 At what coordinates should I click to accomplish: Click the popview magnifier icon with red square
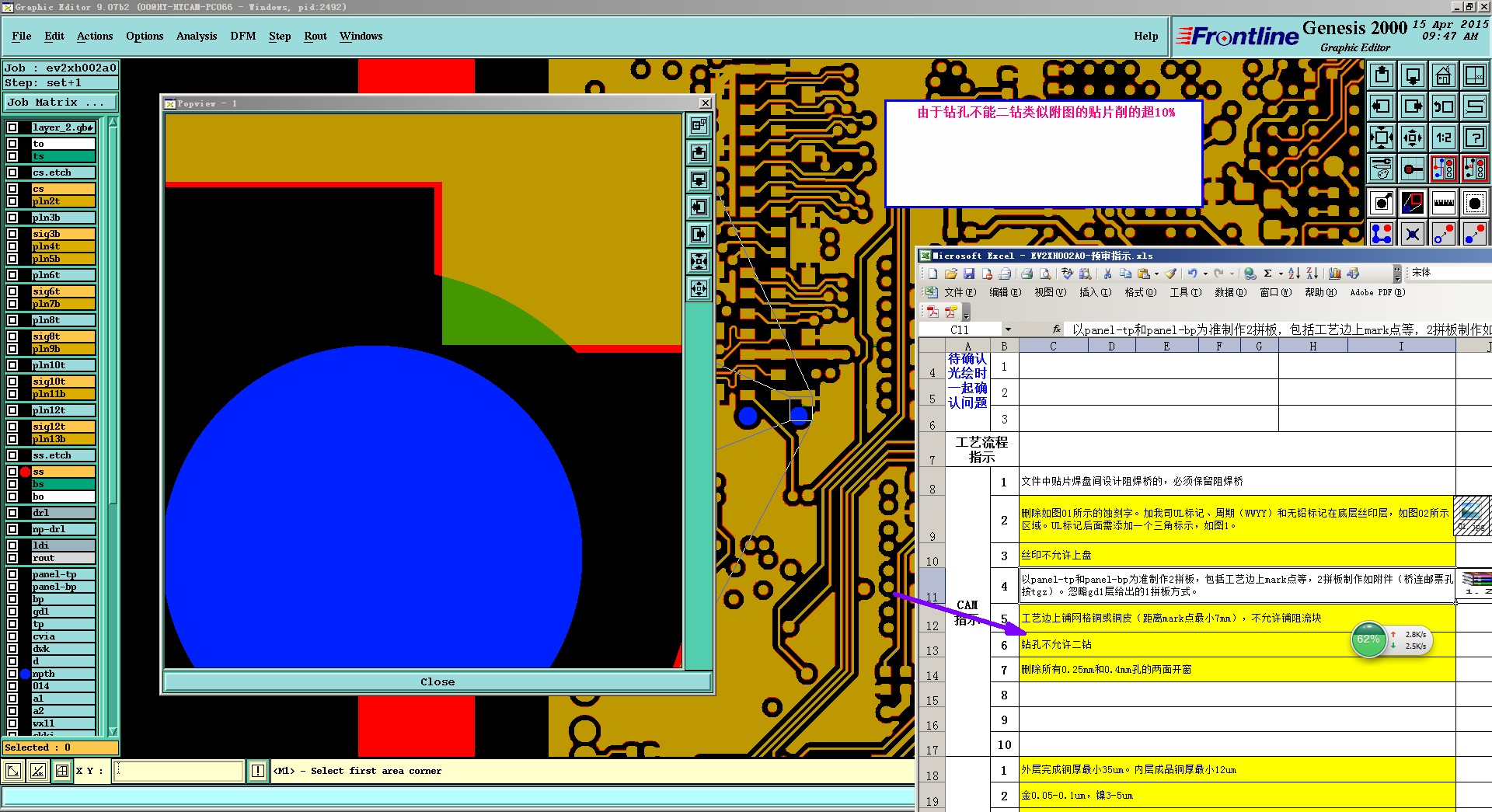(x=1413, y=203)
